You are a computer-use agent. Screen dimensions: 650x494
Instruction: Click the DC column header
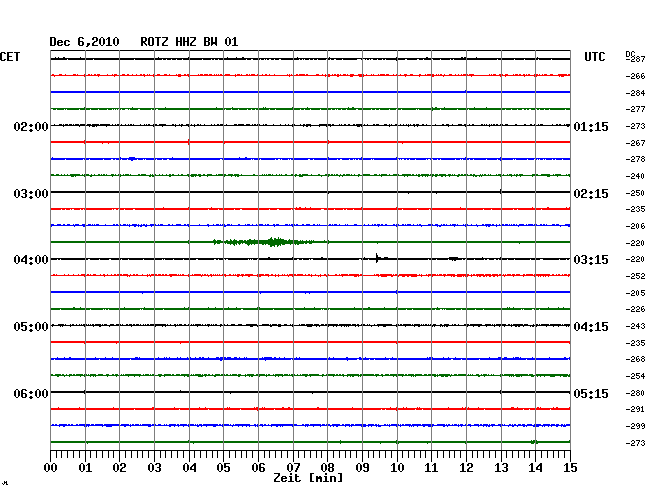point(630,54)
